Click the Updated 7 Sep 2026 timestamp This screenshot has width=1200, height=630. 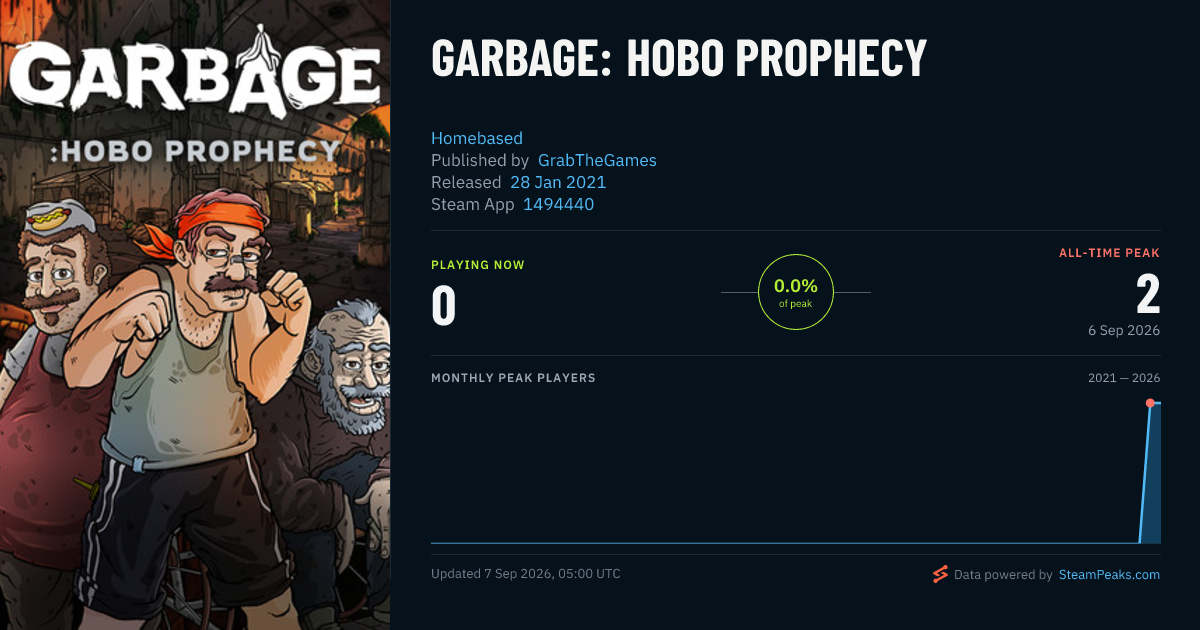(x=526, y=574)
